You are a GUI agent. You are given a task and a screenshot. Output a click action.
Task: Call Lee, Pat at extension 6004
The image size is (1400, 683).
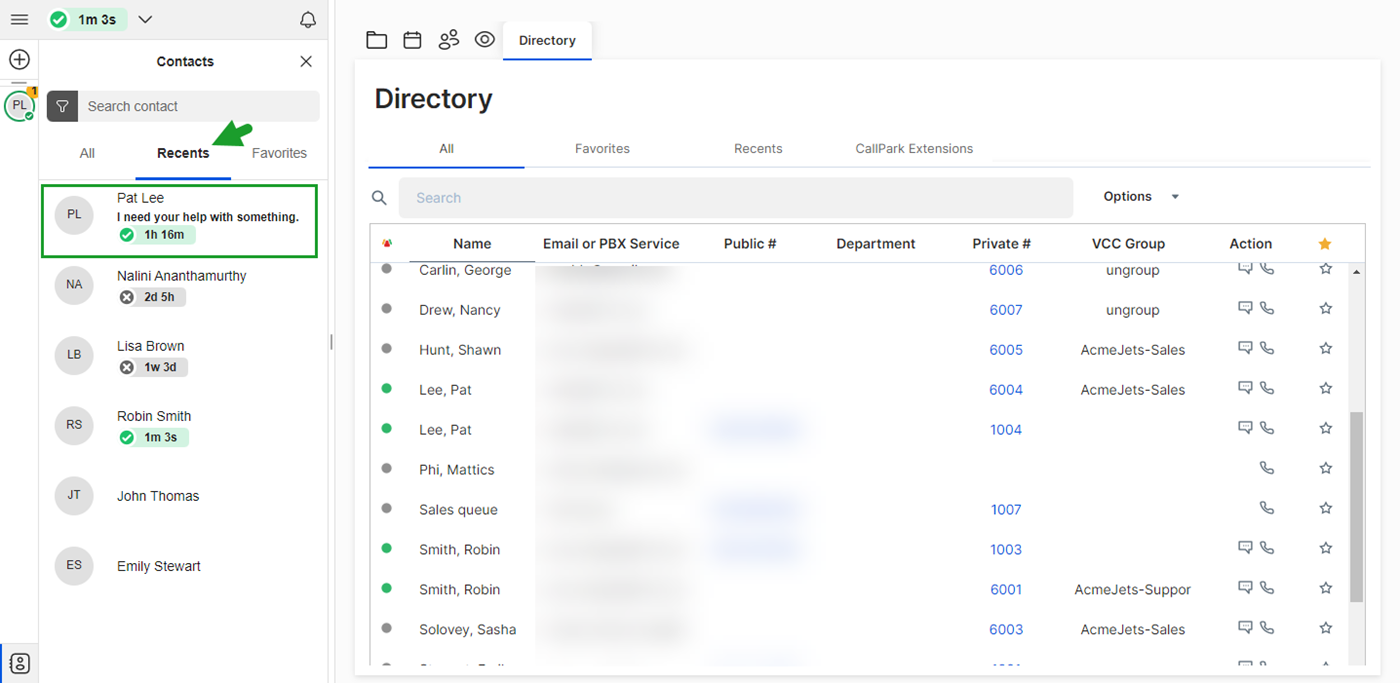pos(1267,389)
